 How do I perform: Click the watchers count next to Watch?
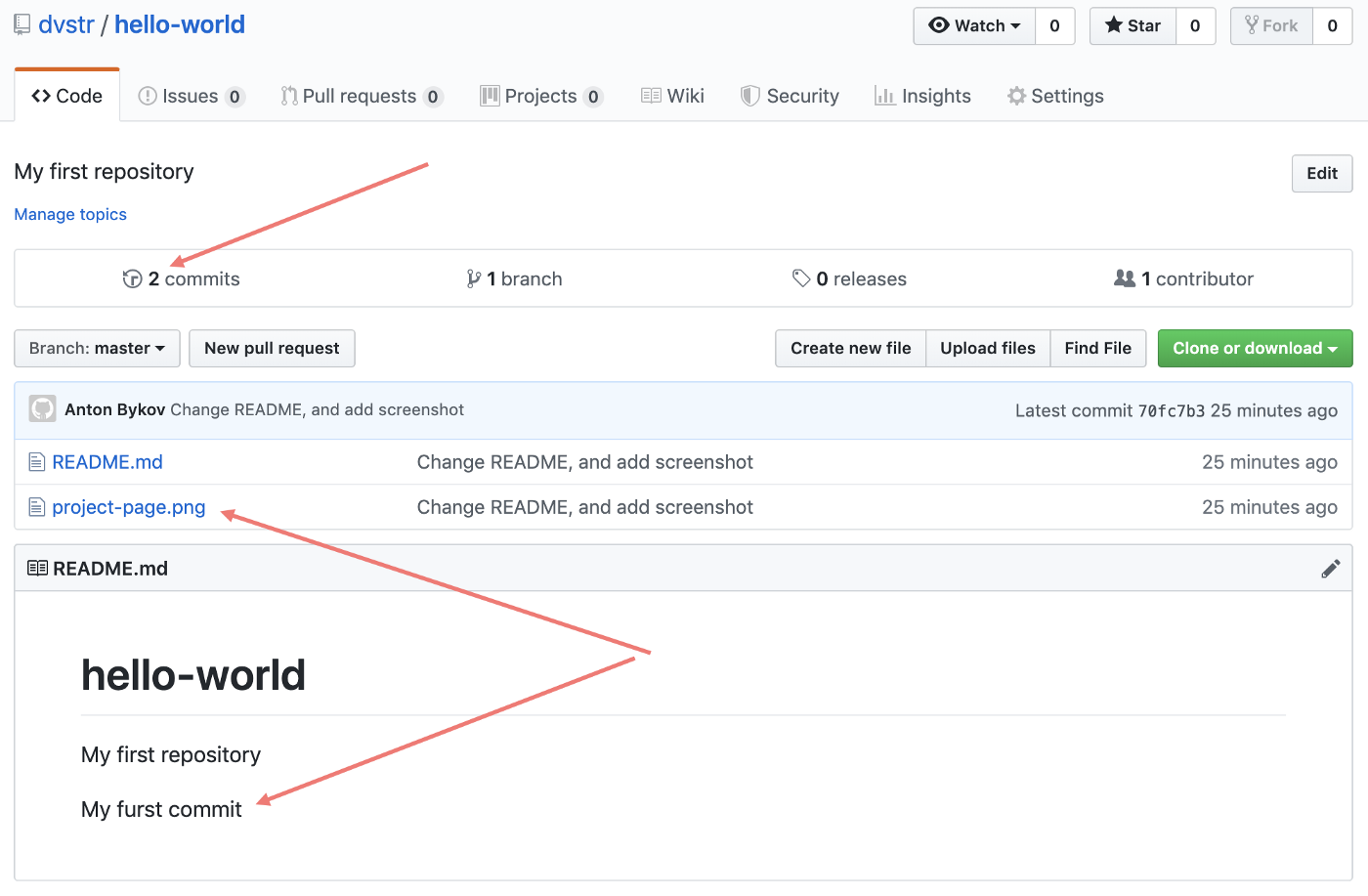[x=1055, y=26]
